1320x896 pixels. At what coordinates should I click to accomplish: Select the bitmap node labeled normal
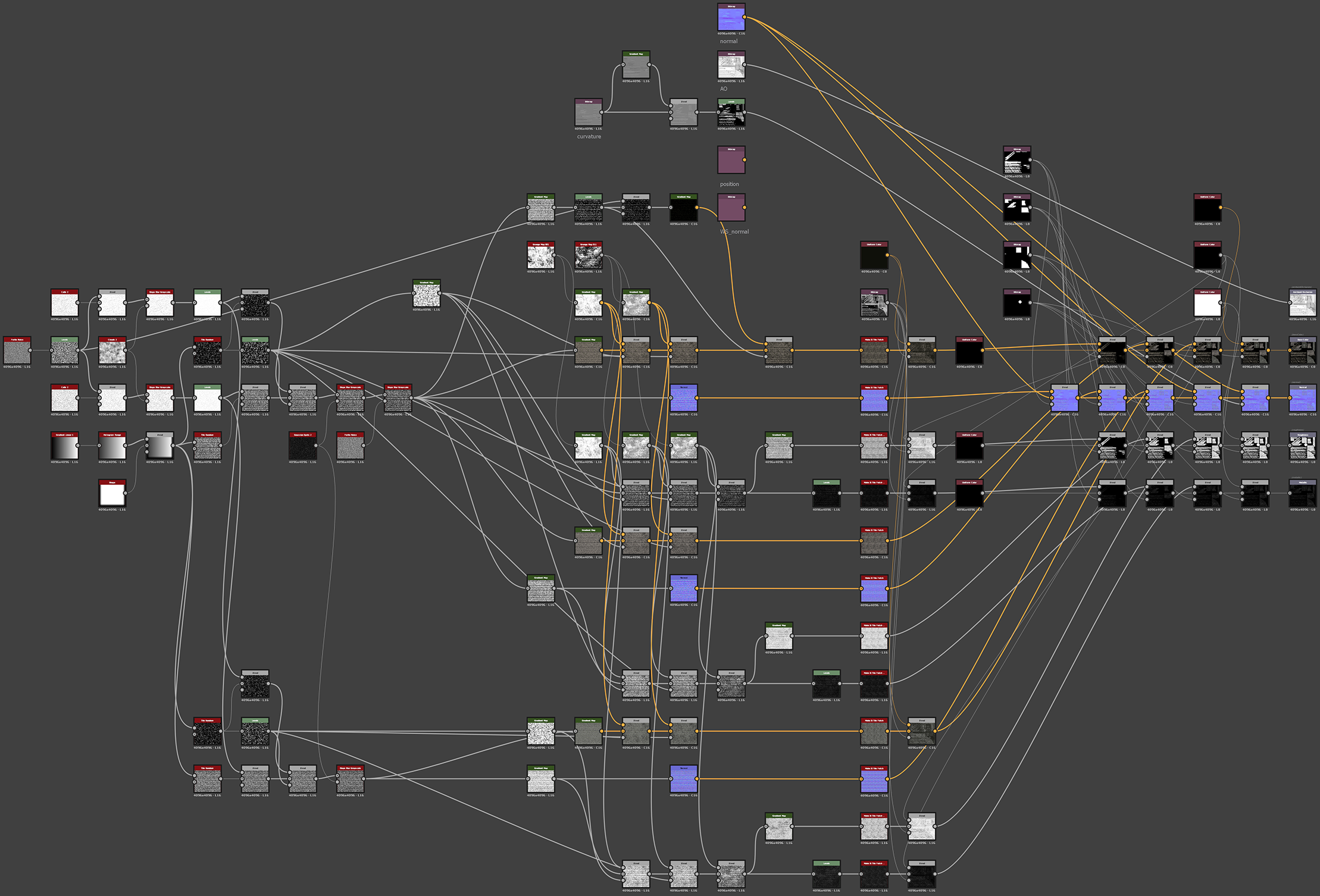pyautogui.click(x=731, y=17)
